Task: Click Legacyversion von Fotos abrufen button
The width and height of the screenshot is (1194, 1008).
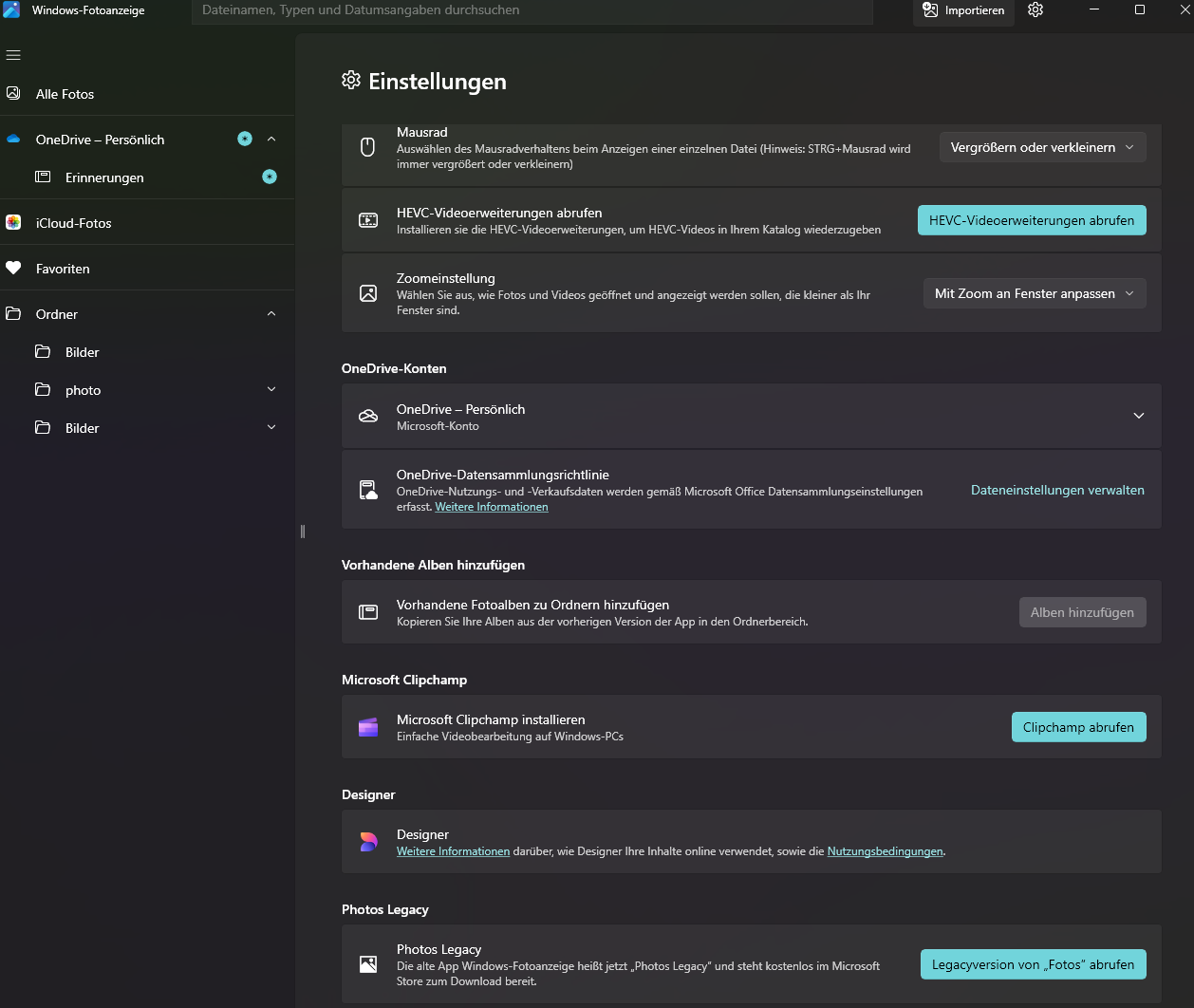Action: [x=1033, y=964]
